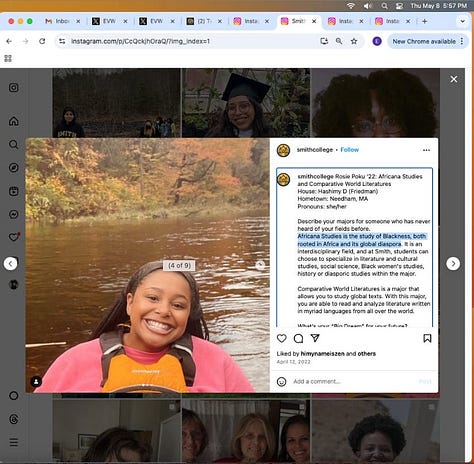Open the More hamburger menu
Viewport: 474px width, 464px height.
pyautogui.click(x=14, y=442)
